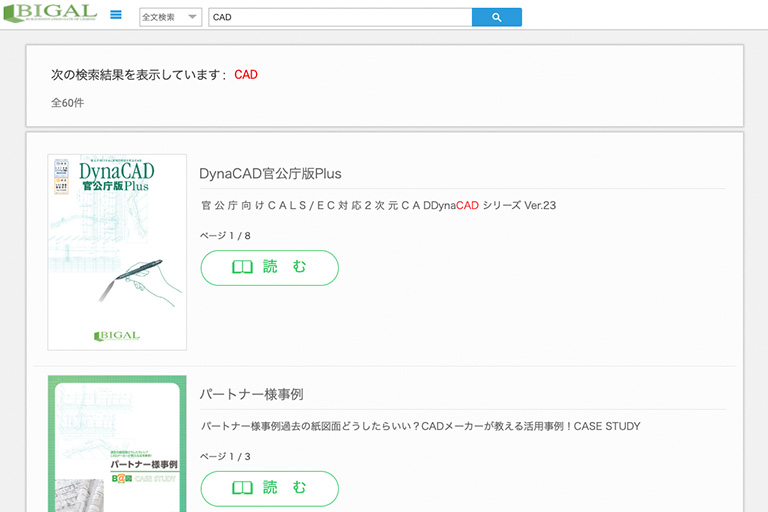
Task: Click 次の検索結果を表示しています heading
Action: 139,74
